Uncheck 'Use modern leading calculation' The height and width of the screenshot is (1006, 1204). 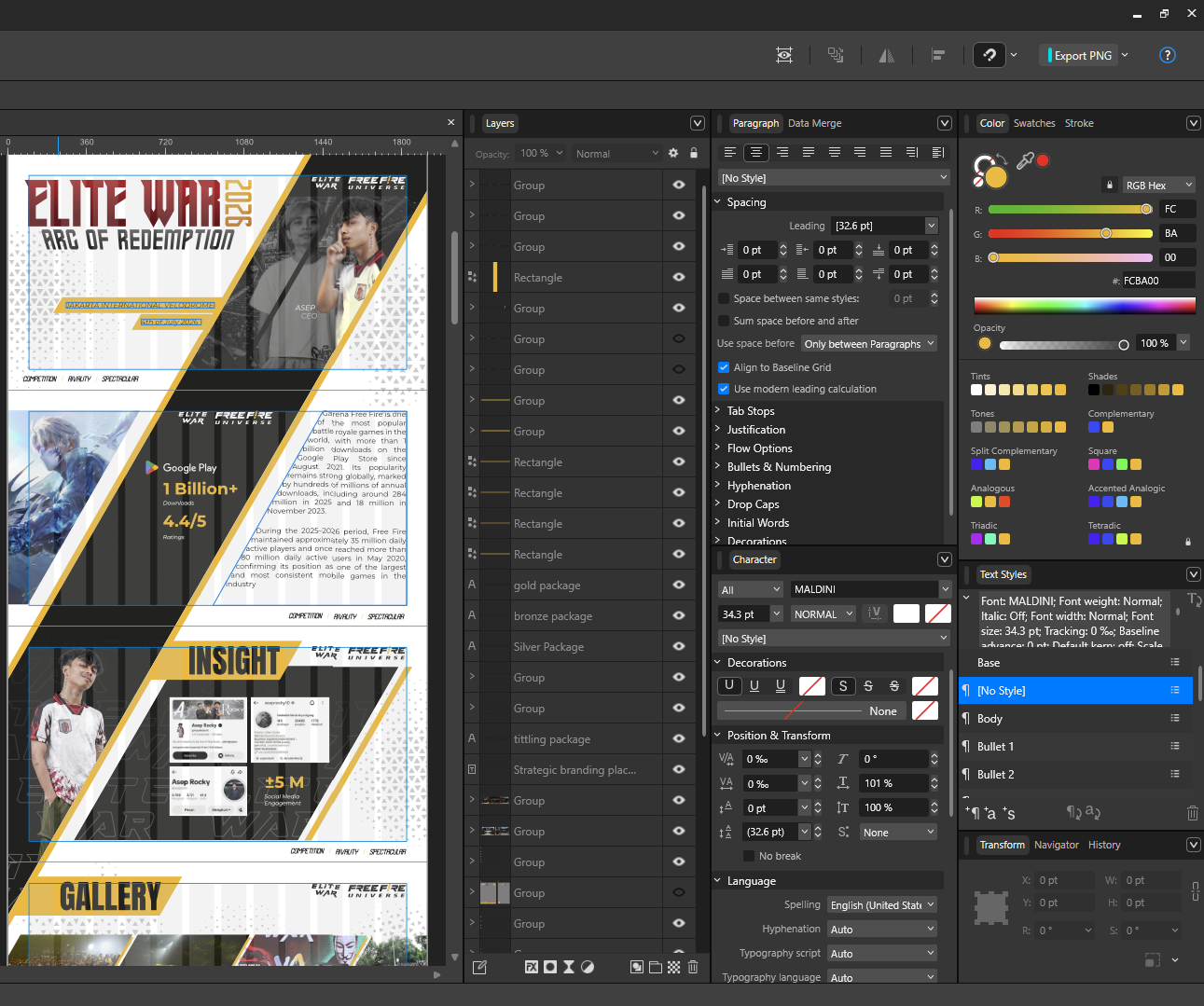coord(724,389)
